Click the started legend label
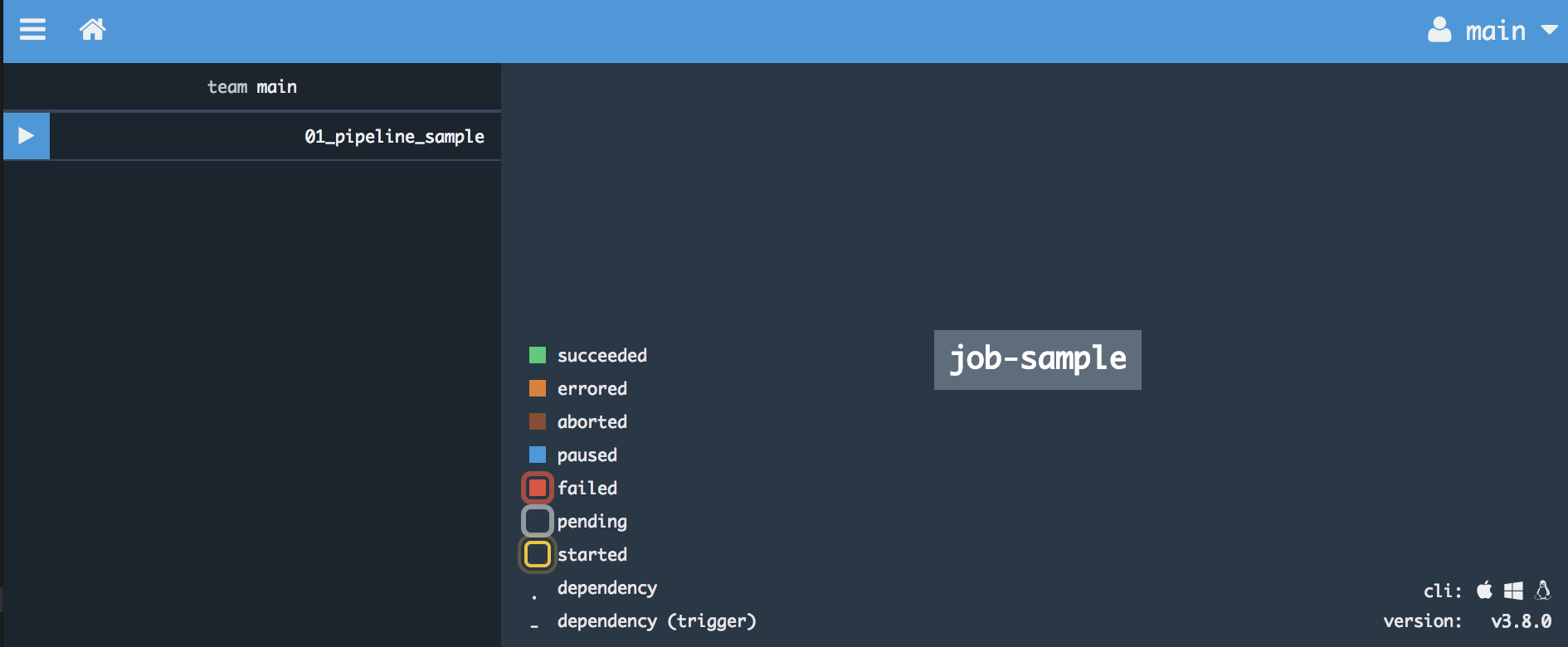Viewport: 1568px width, 647px height. click(x=592, y=554)
